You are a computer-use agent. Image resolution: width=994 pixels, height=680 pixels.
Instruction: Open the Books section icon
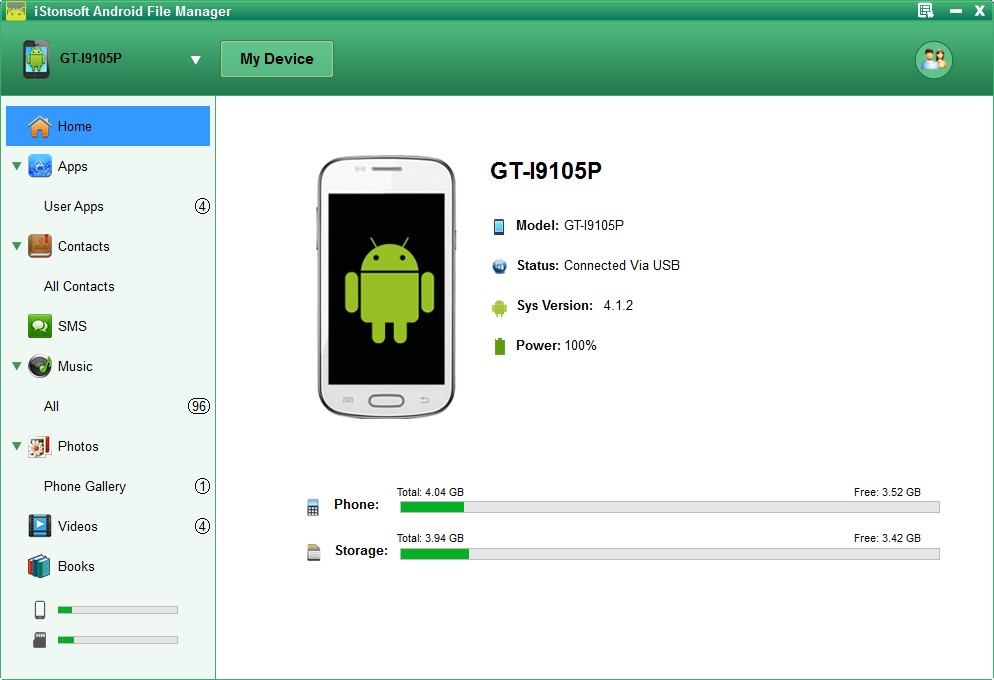(x=40, y=566)
